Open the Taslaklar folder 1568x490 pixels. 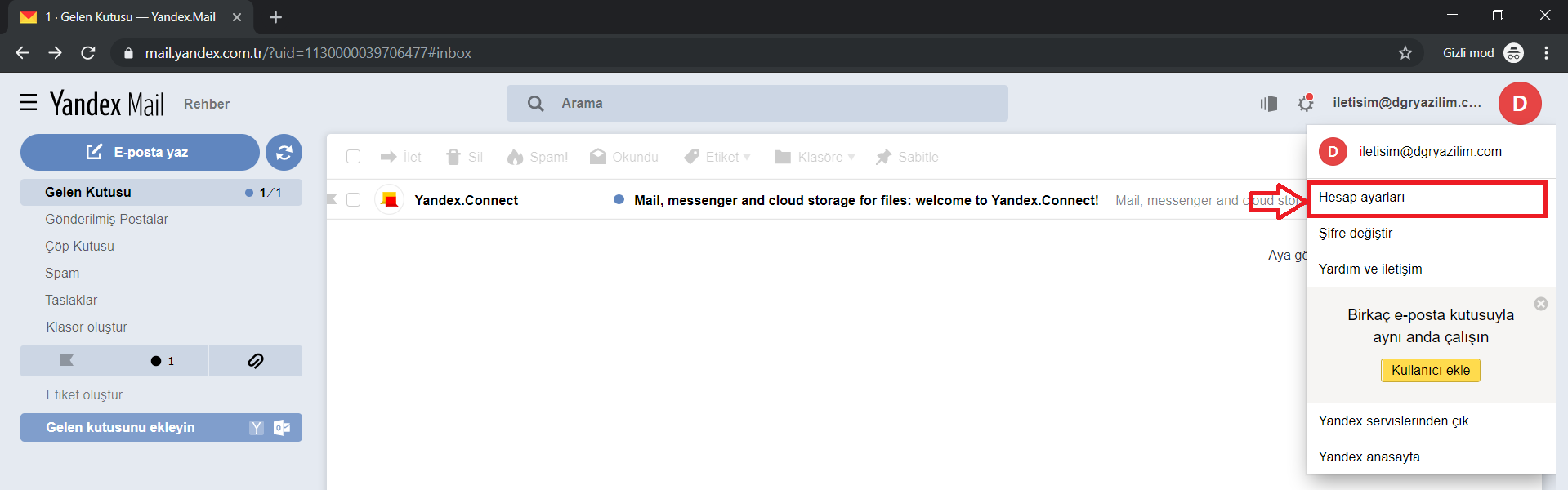coord(71,301)
